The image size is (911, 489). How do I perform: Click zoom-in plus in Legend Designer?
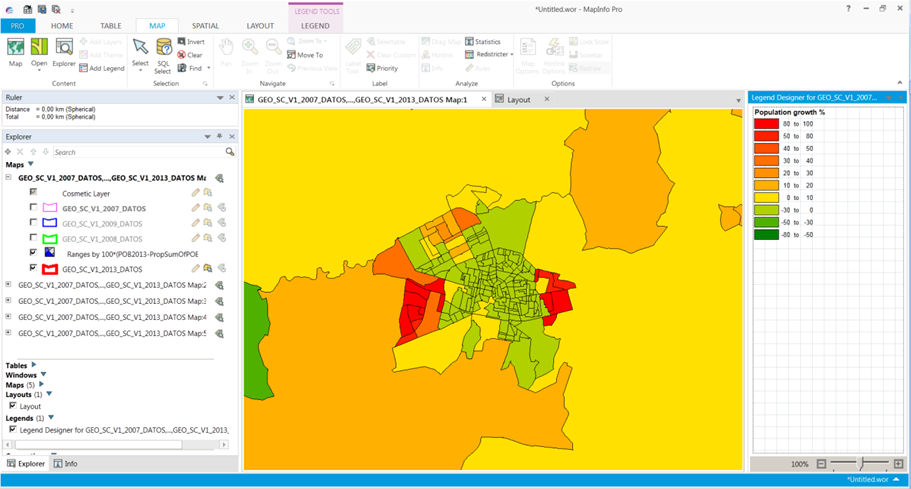click(x=898, y=464)
